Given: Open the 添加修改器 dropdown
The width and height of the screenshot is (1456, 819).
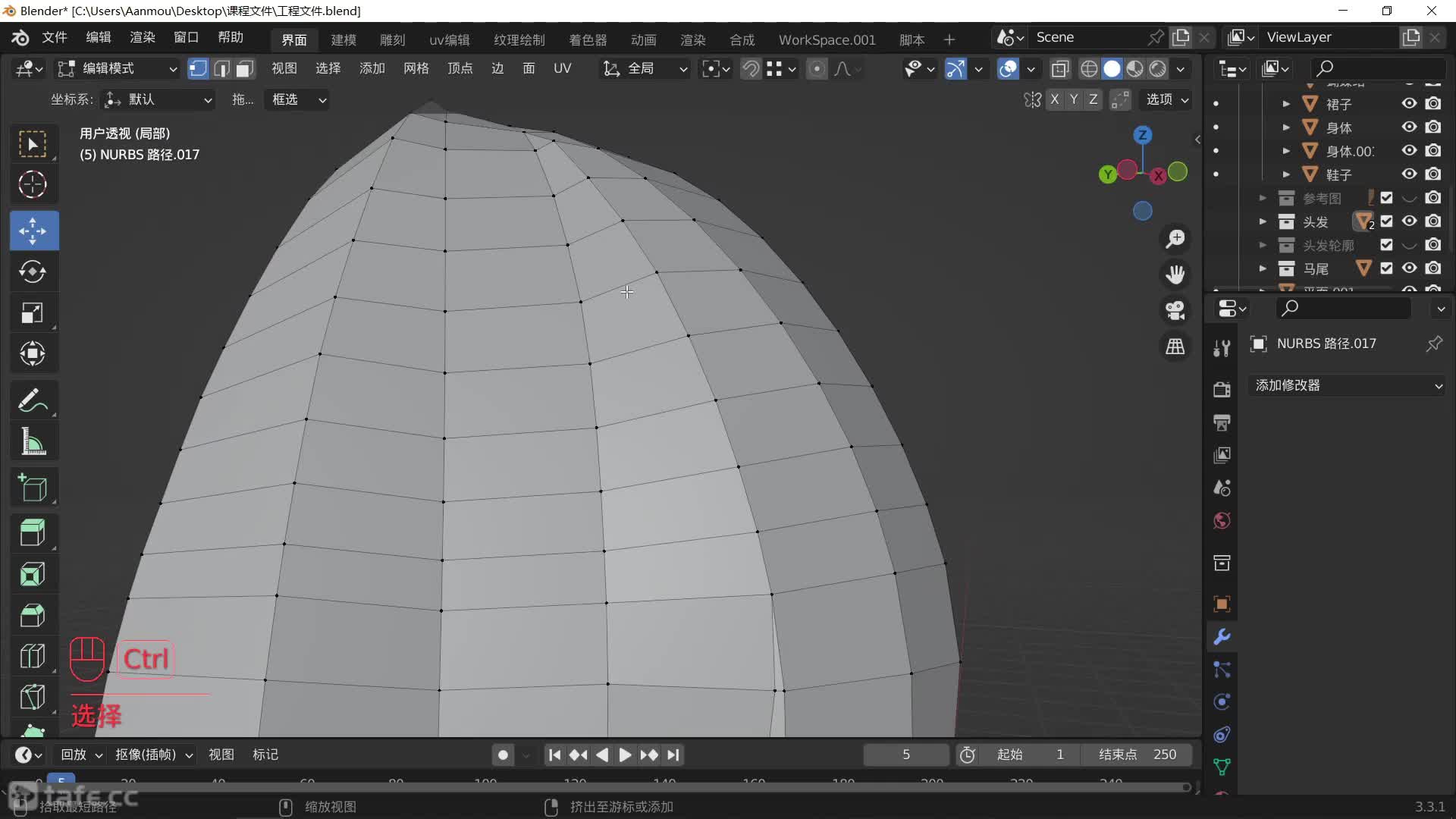Looking at the screenshot, I should [1348, 385].
